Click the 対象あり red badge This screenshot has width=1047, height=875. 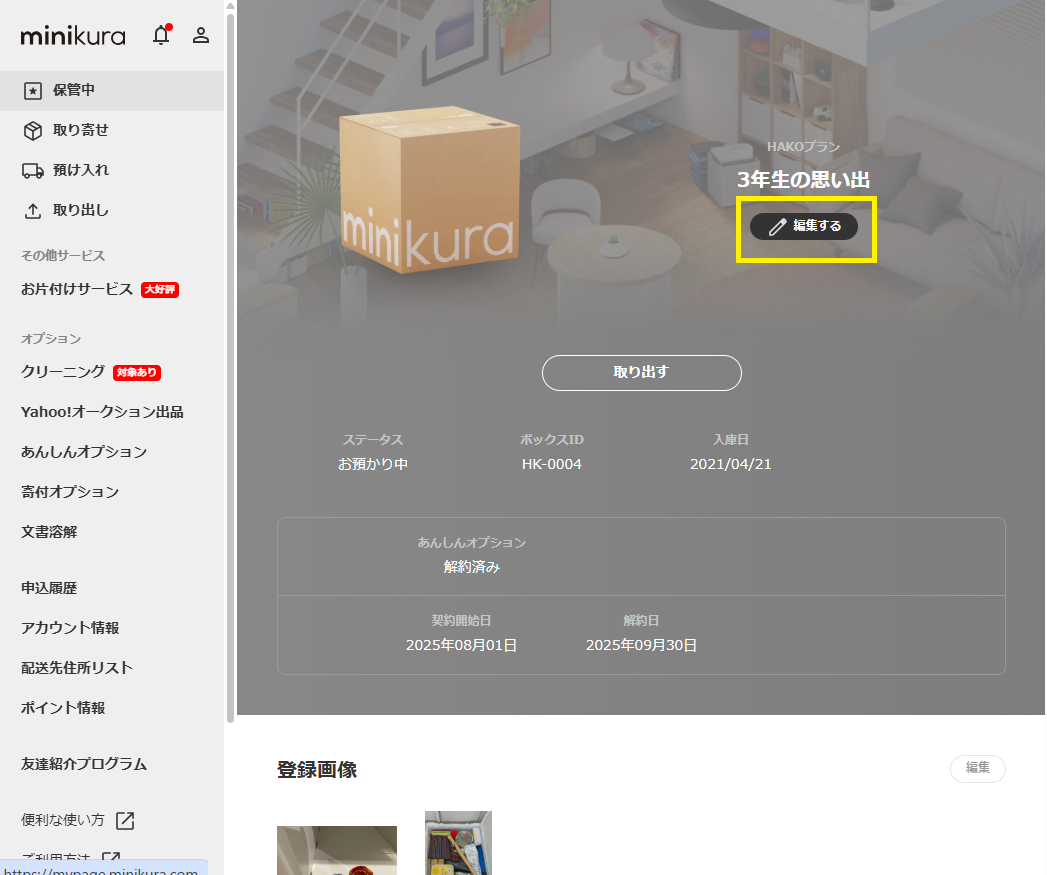(137, 372)
